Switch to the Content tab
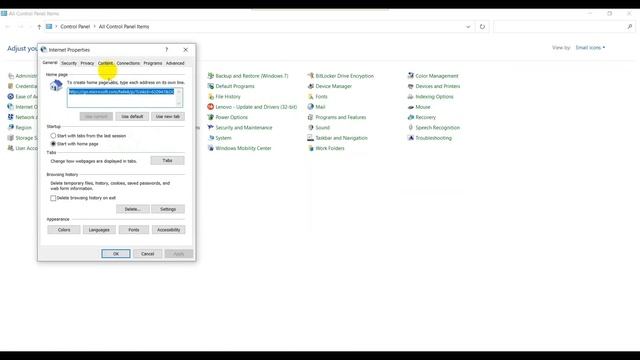 105,63
